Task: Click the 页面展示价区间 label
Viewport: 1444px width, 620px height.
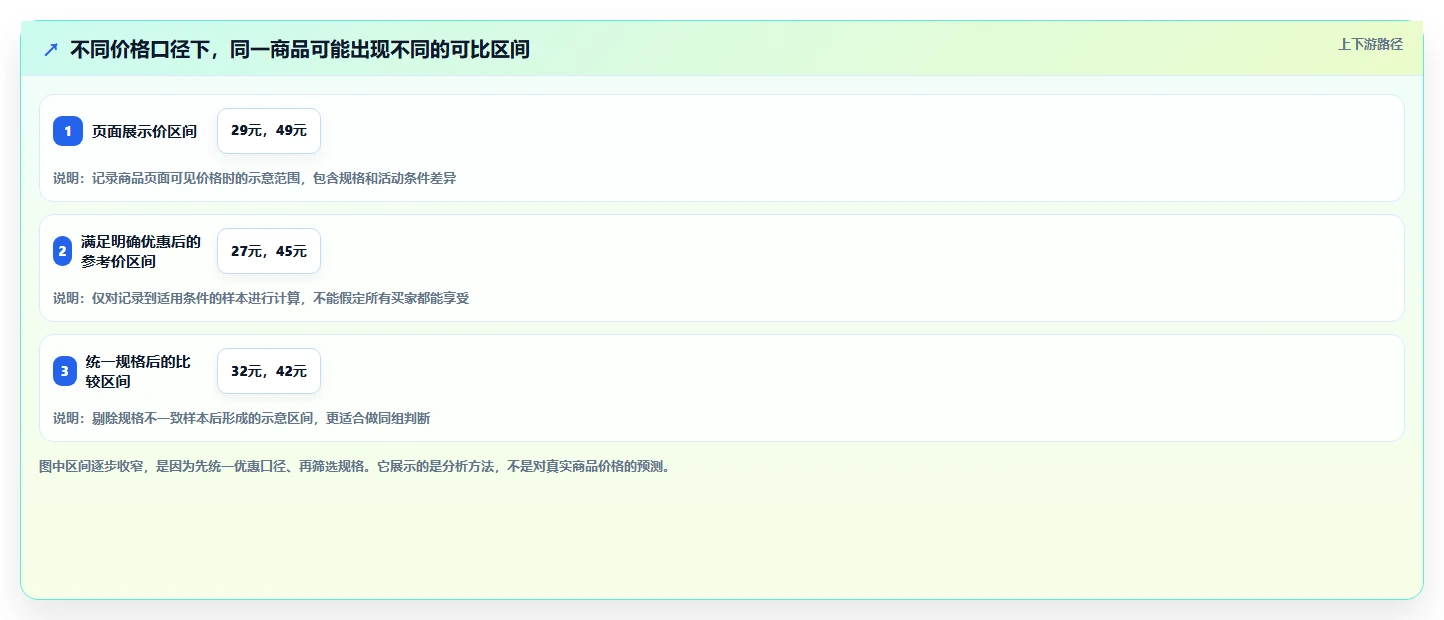Action: 144,131
